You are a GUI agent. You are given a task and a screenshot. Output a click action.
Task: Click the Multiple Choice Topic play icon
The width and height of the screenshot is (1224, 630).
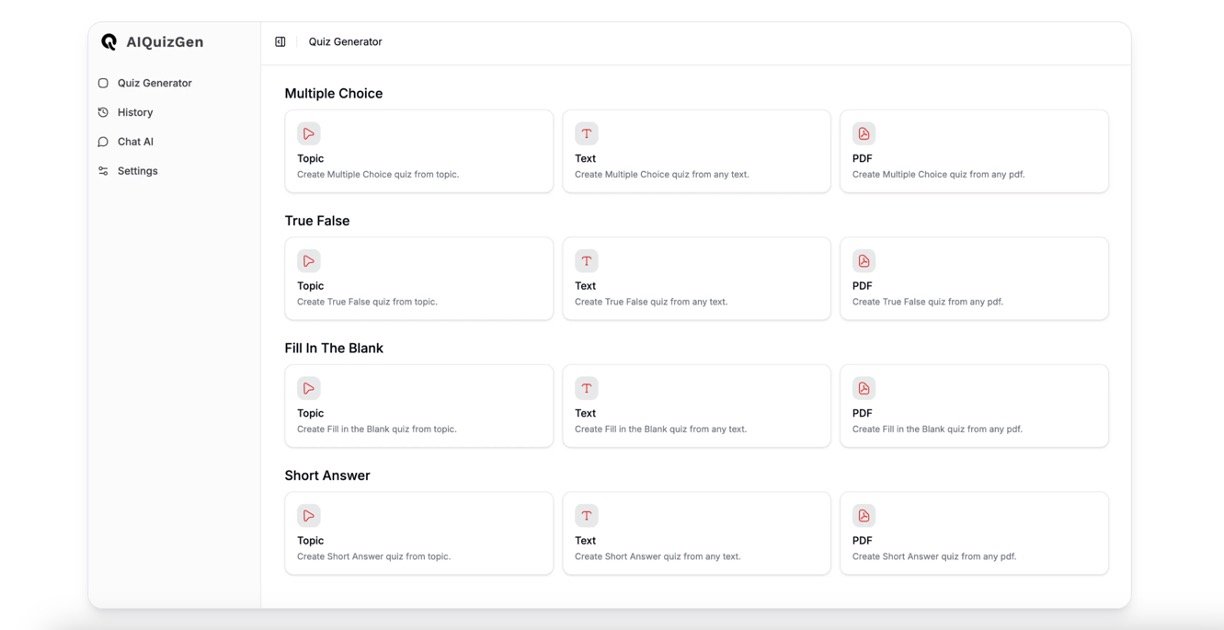(308, 134)
